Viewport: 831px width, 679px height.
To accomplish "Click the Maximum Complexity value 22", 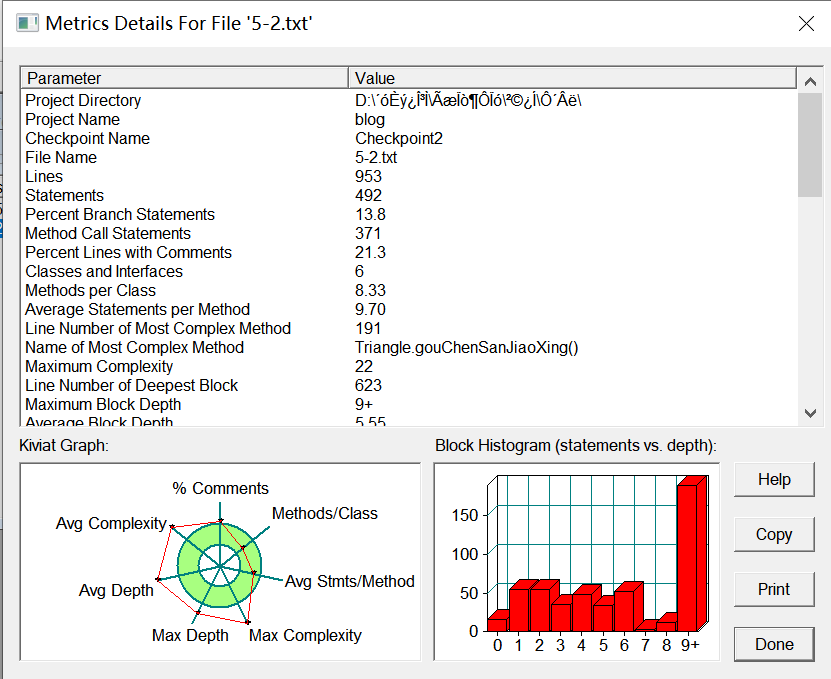I will click(364, 366).
